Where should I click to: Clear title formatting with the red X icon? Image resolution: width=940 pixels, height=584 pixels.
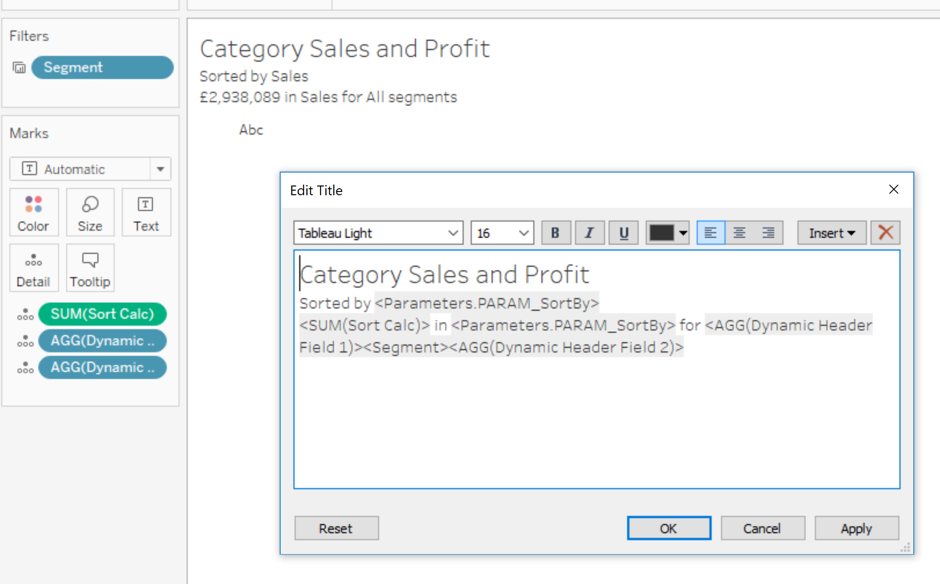[884, 232]
